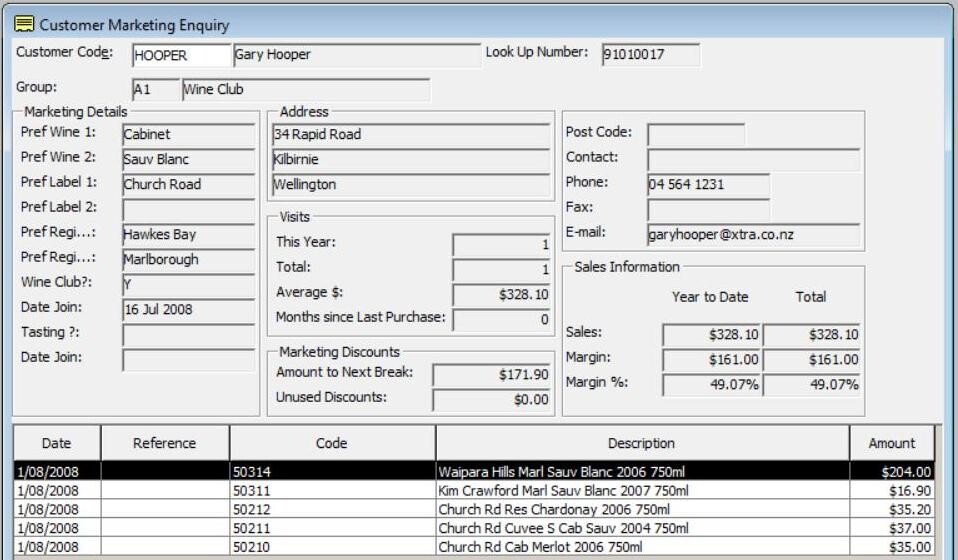Click the Total Margin % value 49.07%
Viewport: 958px width, 560px height.
(x=811, y=385)
